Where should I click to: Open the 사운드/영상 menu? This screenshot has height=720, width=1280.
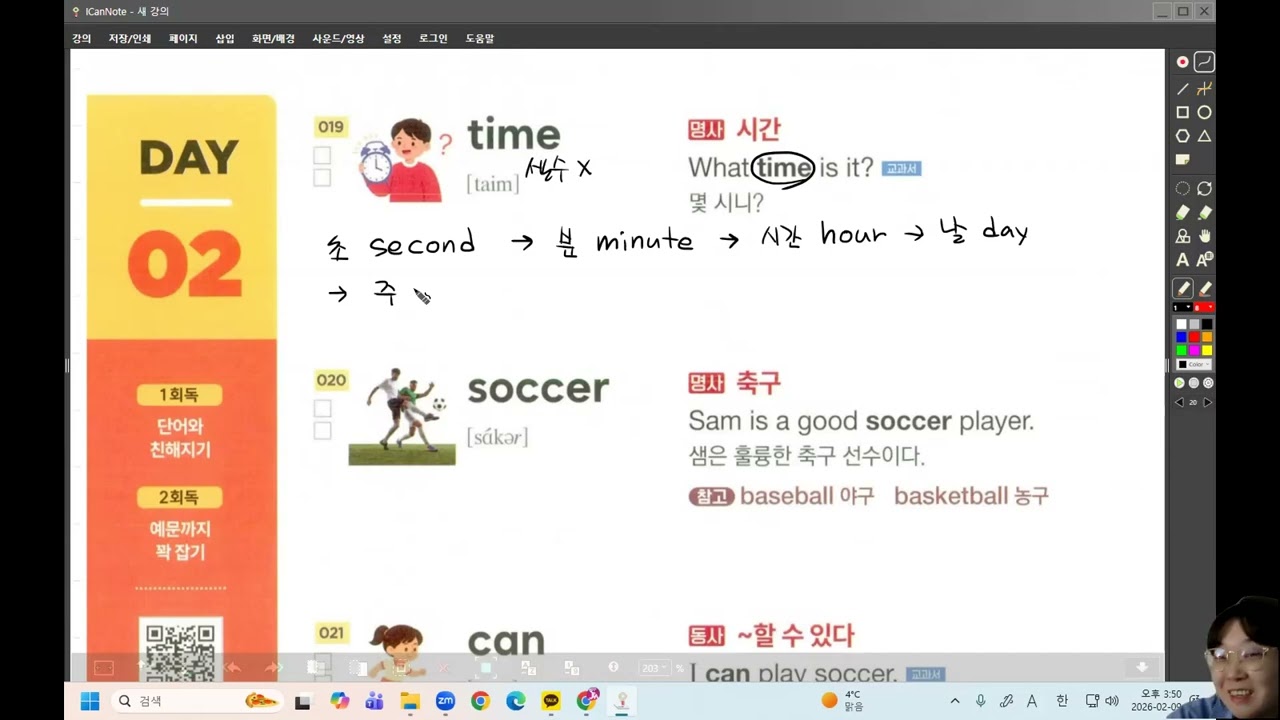[x=338, y=39]
